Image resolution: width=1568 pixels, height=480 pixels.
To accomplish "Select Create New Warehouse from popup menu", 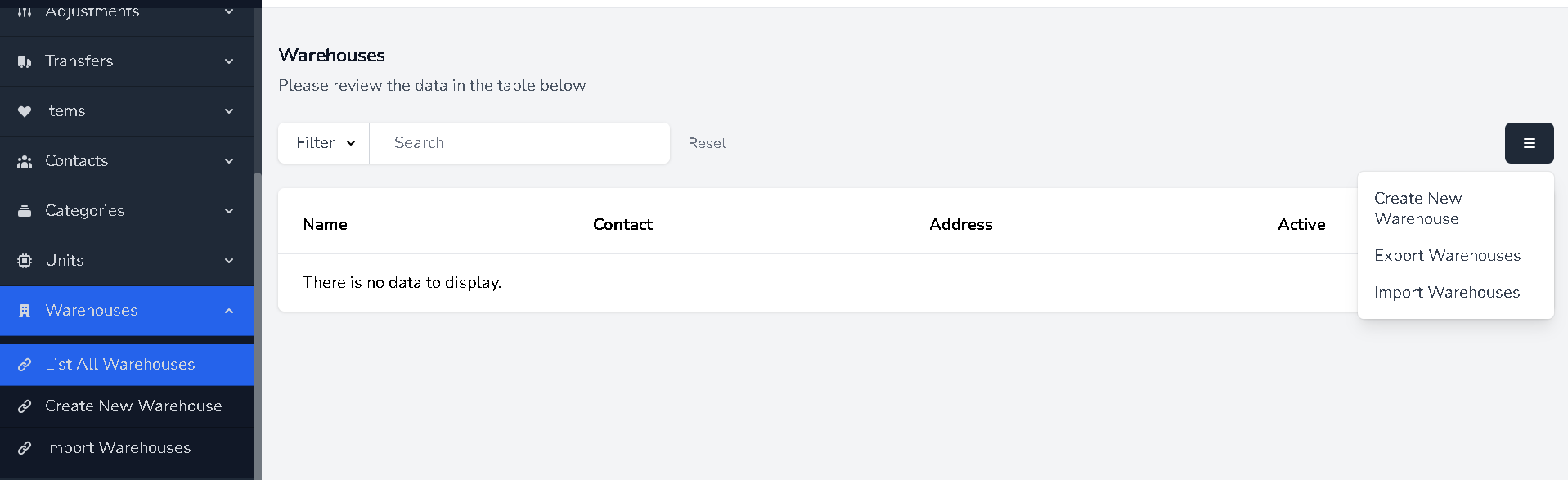I will click(x=1417, y=209).
